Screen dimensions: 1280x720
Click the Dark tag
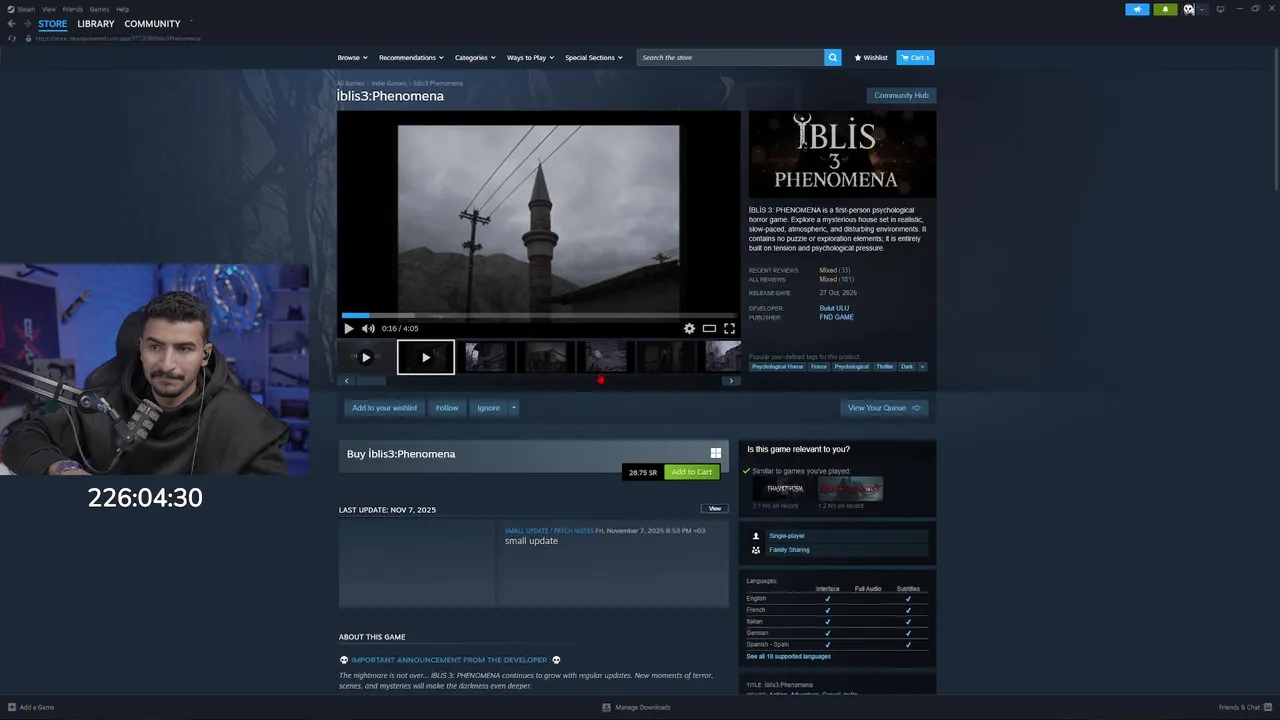click(x=907, y=366)
